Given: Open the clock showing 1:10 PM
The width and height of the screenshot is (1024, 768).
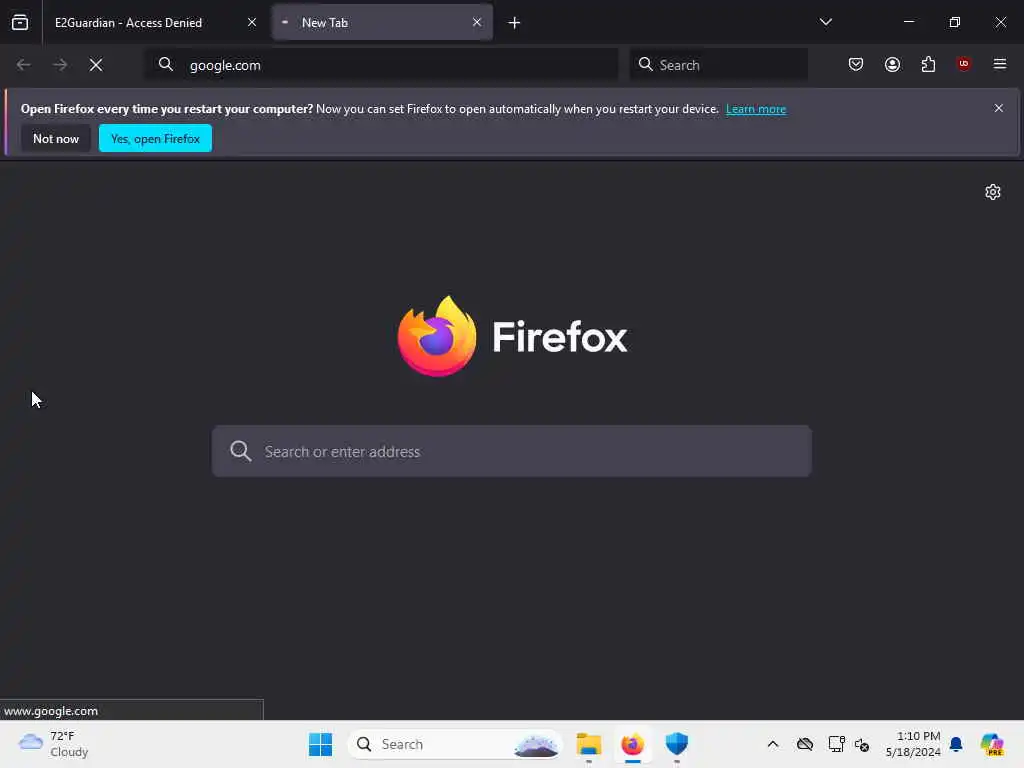Looking at the screenshot, I should (x=913, y=744).
